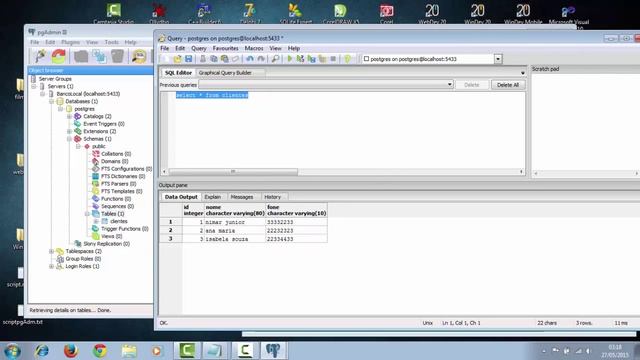The width and height of the screenshot is (640, 360).
Task: Click the Windows Start orb
Action: pyautogui.click(x=12, y=351)
